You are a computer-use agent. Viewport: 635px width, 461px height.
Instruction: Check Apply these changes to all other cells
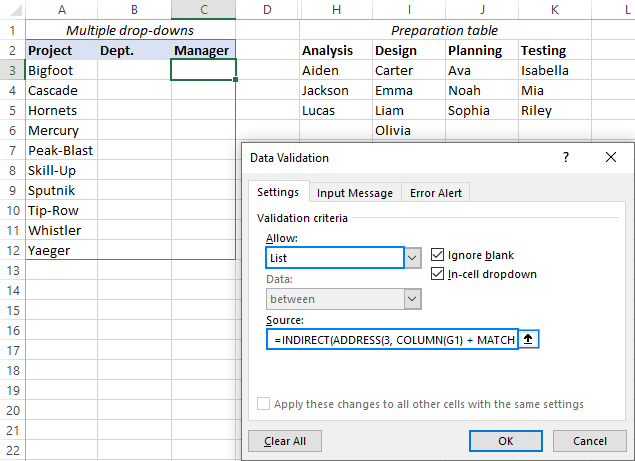[263, 403]
